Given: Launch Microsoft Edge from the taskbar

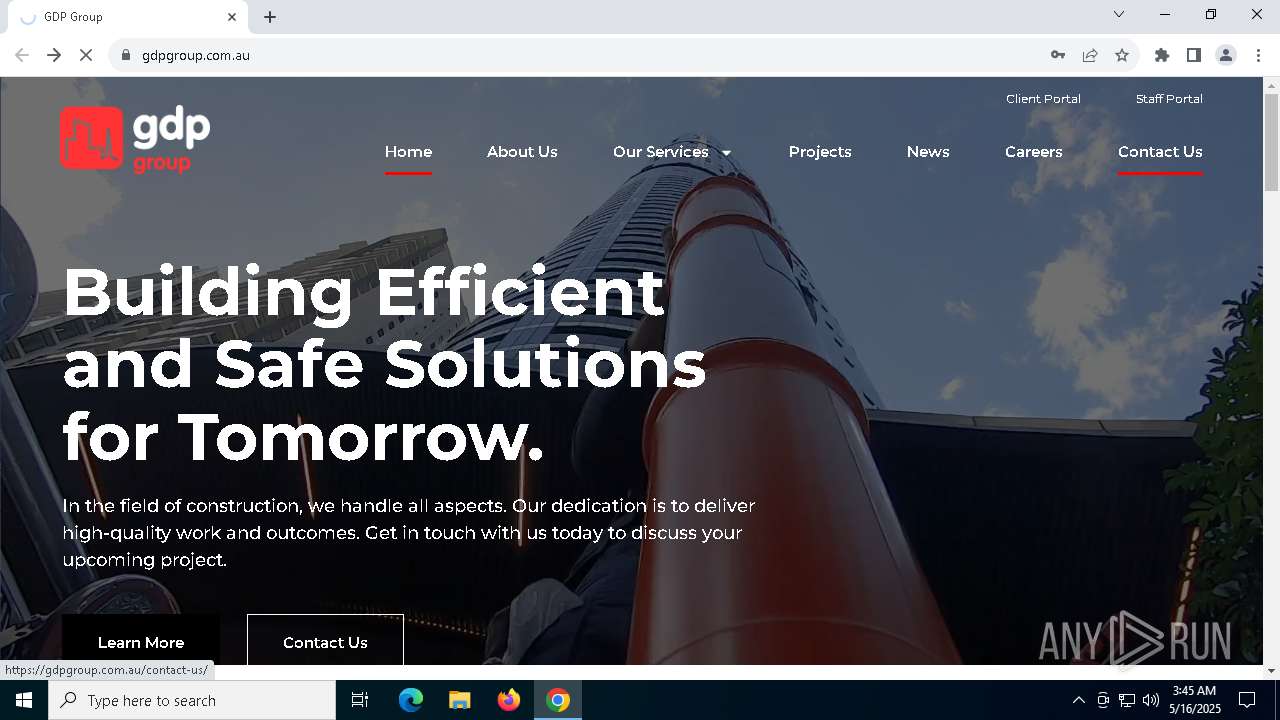Looking at the screenshot, I should (x=411, y=700).
